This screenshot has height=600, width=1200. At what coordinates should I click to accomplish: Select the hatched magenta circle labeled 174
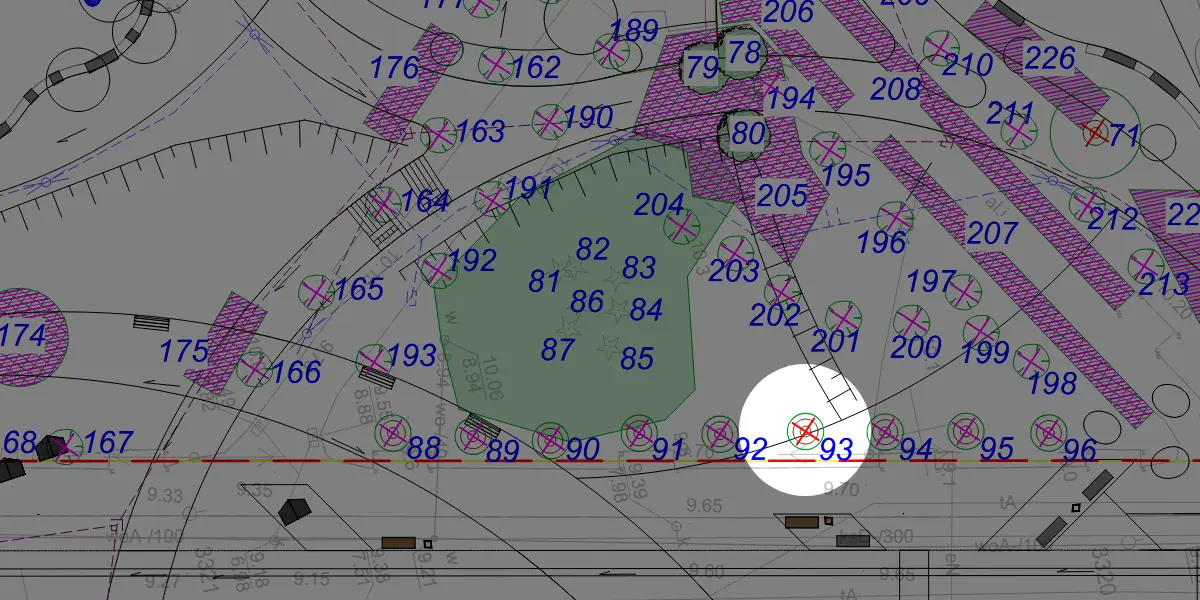coord(25,336)
